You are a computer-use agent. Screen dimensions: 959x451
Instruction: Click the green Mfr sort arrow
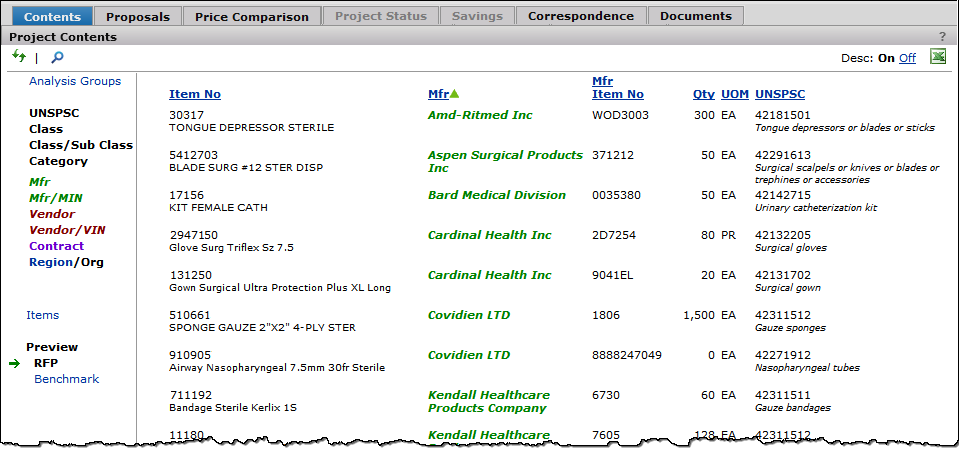click(455, 94)
